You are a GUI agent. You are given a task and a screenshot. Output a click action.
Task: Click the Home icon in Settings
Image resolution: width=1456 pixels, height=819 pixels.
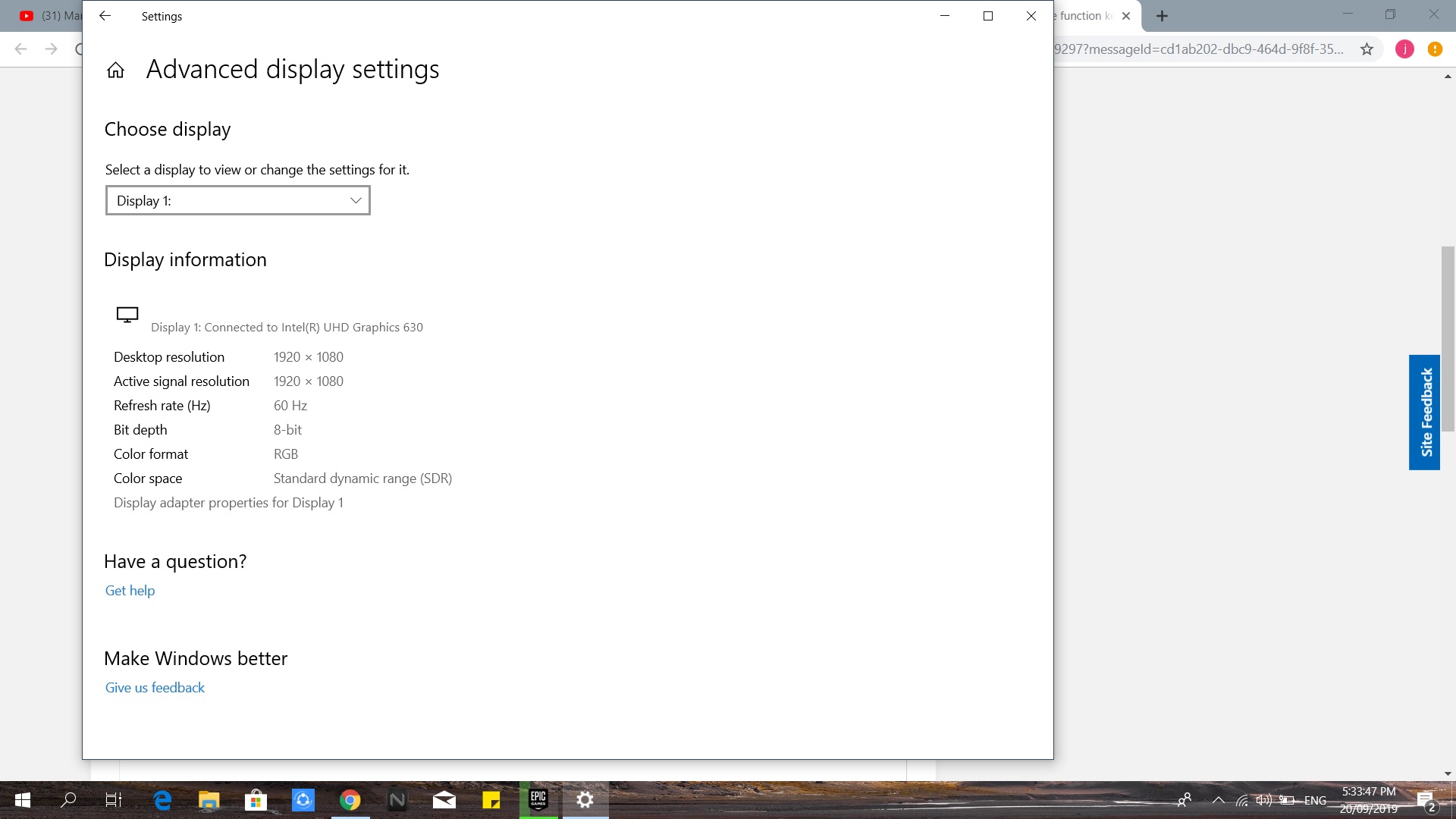[115, 71]
